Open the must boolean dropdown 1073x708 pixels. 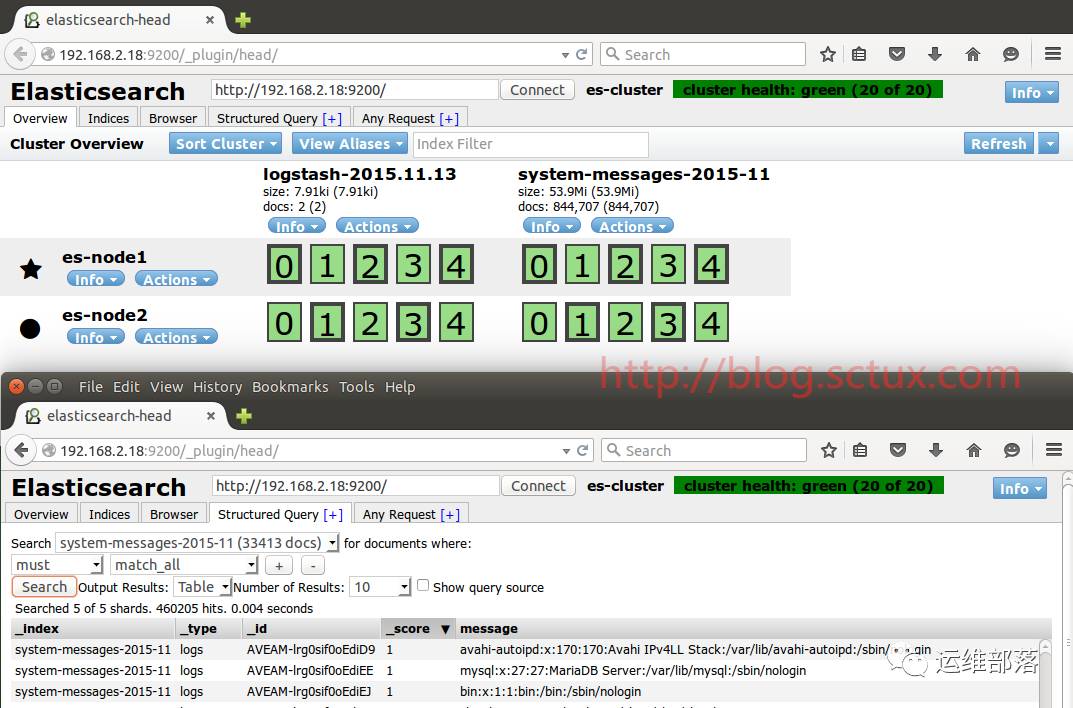pos(57,565)
